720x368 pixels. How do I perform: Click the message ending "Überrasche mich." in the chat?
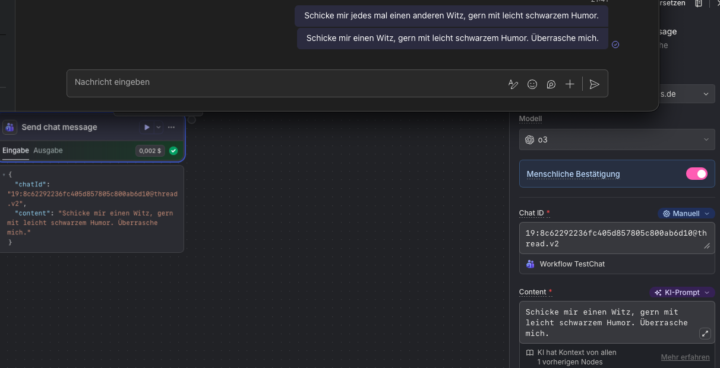coord(452,38)
